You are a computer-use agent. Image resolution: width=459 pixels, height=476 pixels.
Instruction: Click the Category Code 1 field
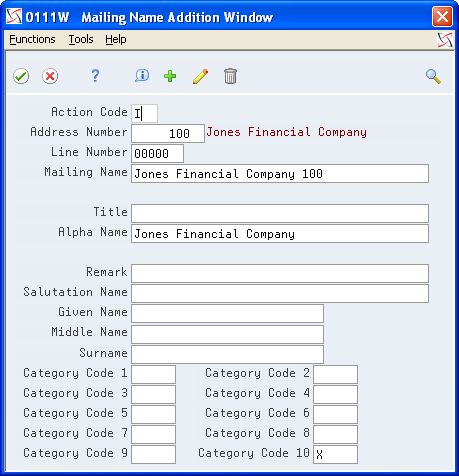153,374
